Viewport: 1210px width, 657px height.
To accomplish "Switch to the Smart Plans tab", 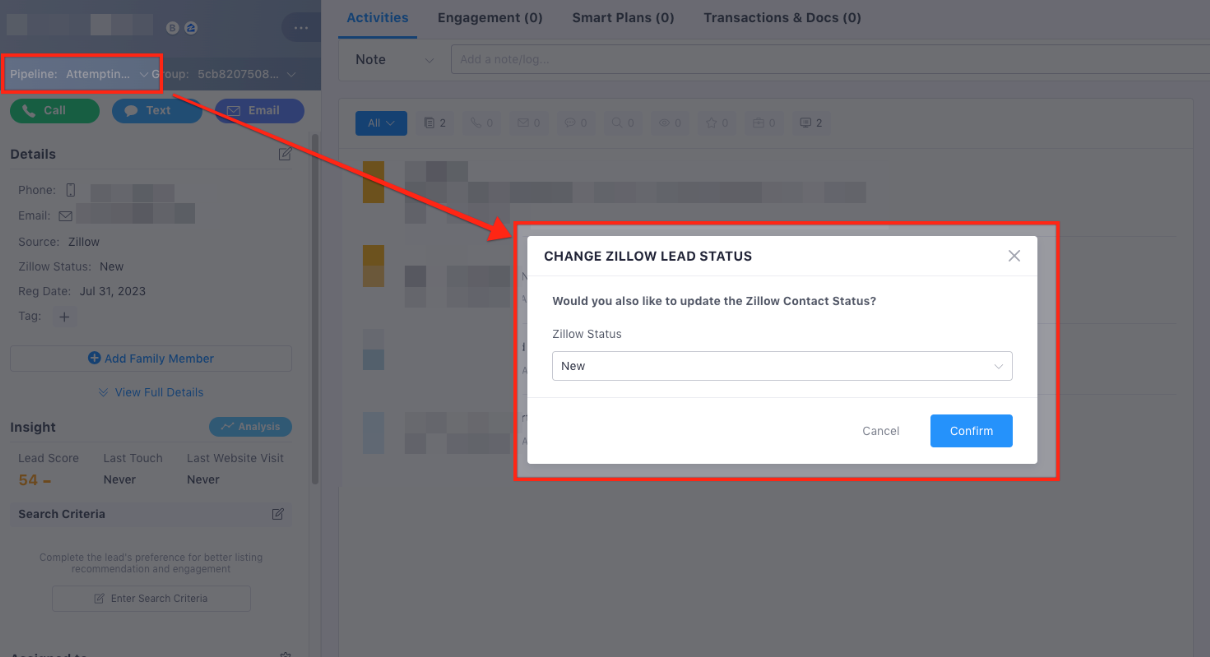I will pos(623,18).
